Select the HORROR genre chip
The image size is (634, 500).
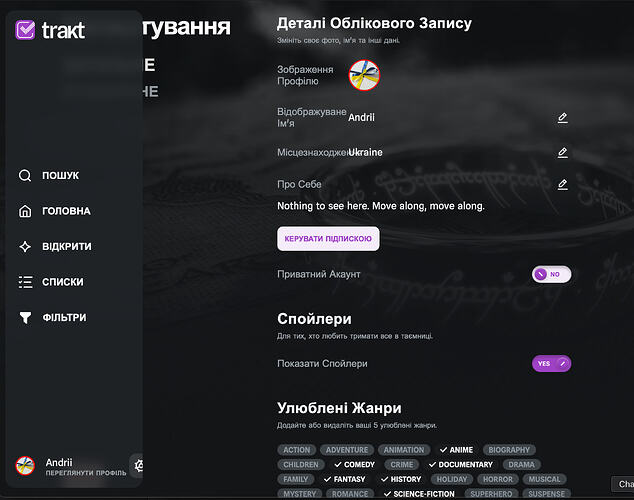498,479
